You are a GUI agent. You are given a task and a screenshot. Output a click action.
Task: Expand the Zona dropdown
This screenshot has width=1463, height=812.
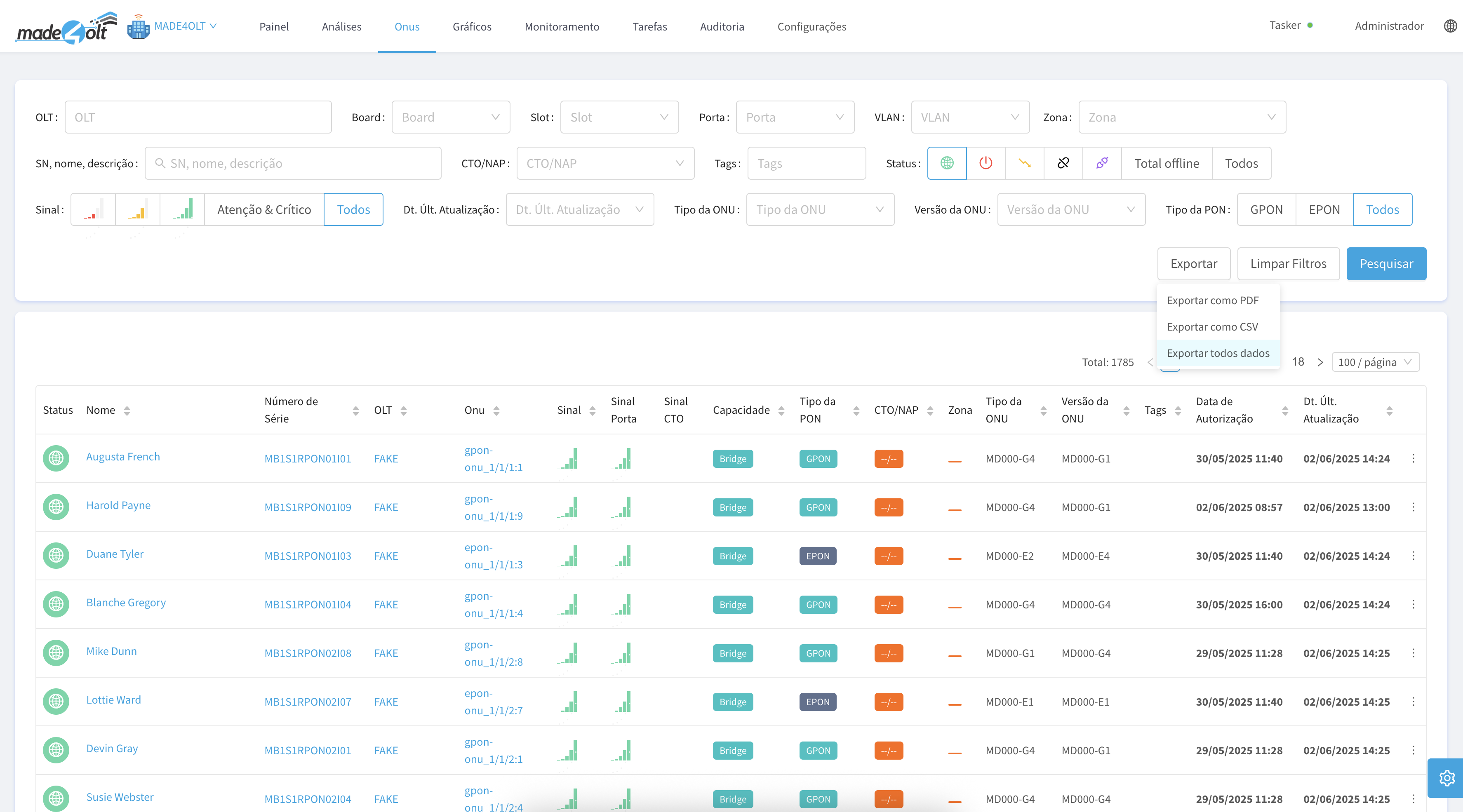click(1182, 117)
